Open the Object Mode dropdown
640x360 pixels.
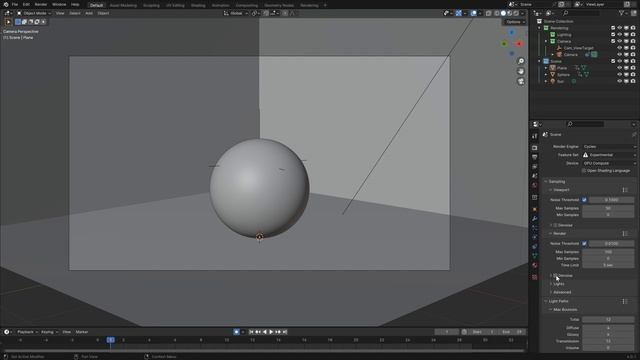click(x=34, y=13)
